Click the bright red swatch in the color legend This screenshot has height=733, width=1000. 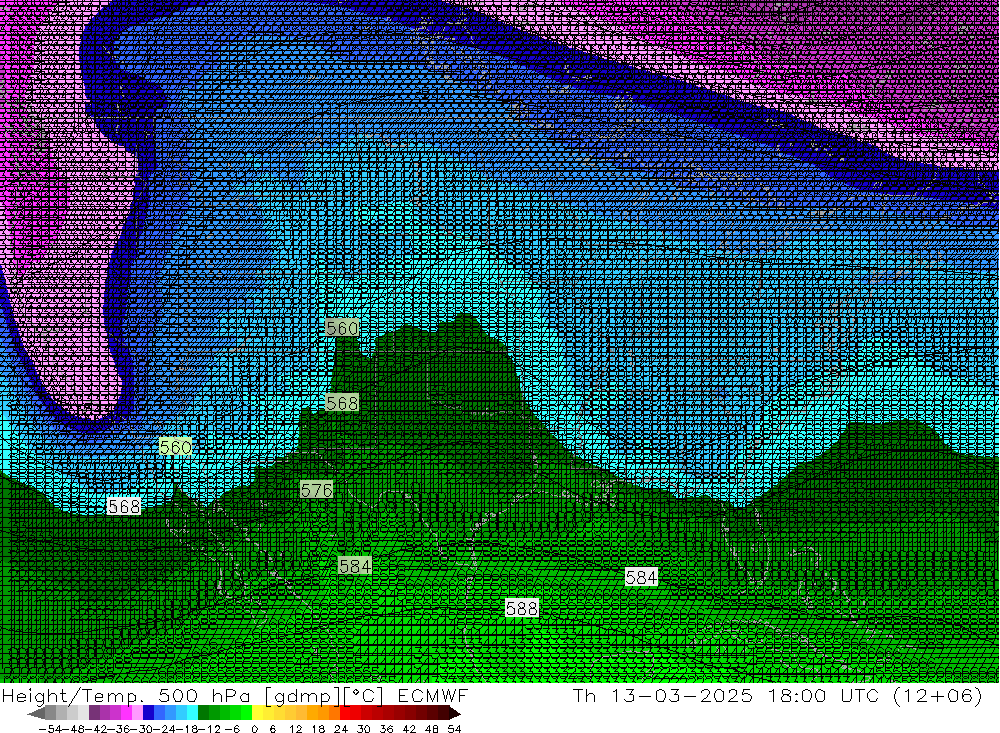[x=345, y=713]
